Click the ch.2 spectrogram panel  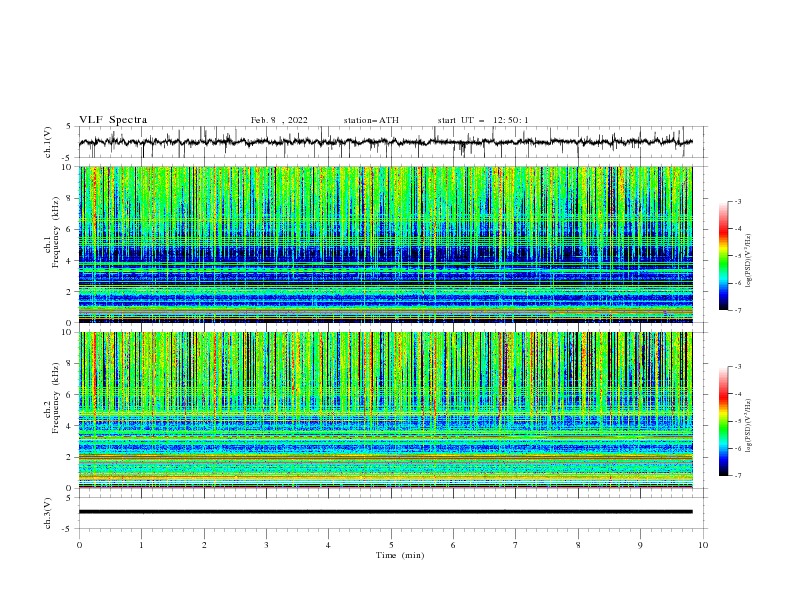point(385,410)
